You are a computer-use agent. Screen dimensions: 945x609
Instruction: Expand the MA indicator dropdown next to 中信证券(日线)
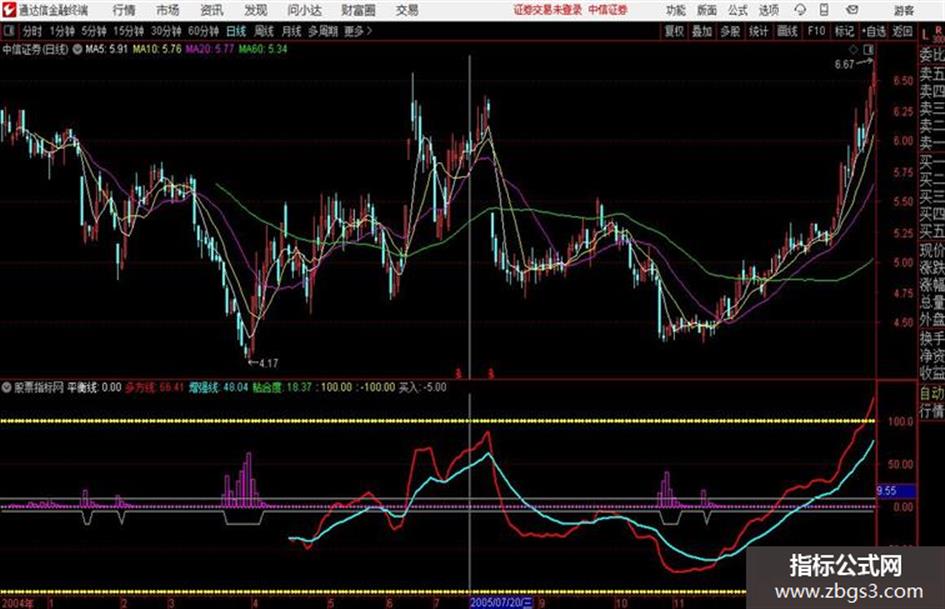pyautogui.click(x=77, y=49)
